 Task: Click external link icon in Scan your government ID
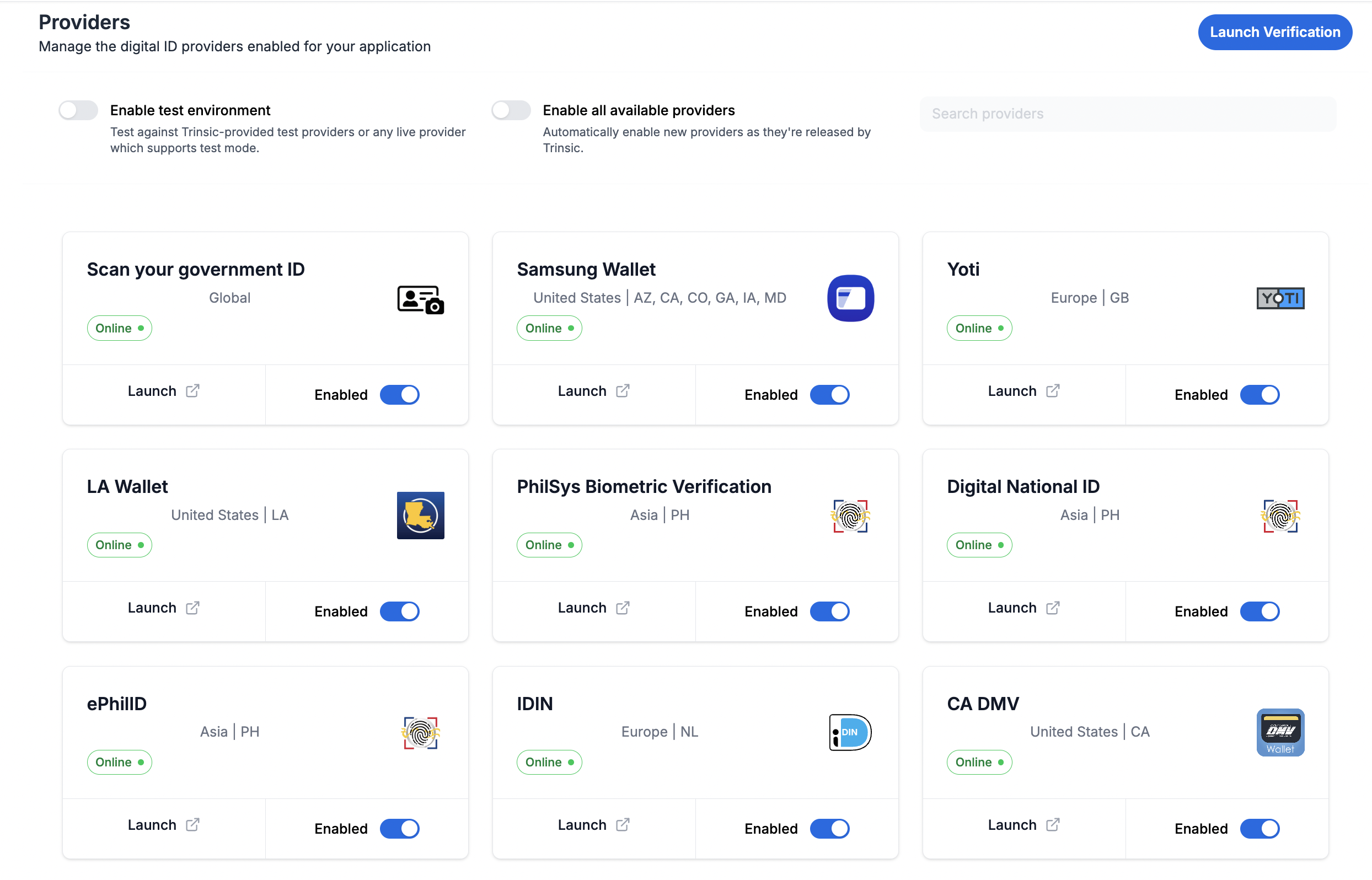coord(192,390)
